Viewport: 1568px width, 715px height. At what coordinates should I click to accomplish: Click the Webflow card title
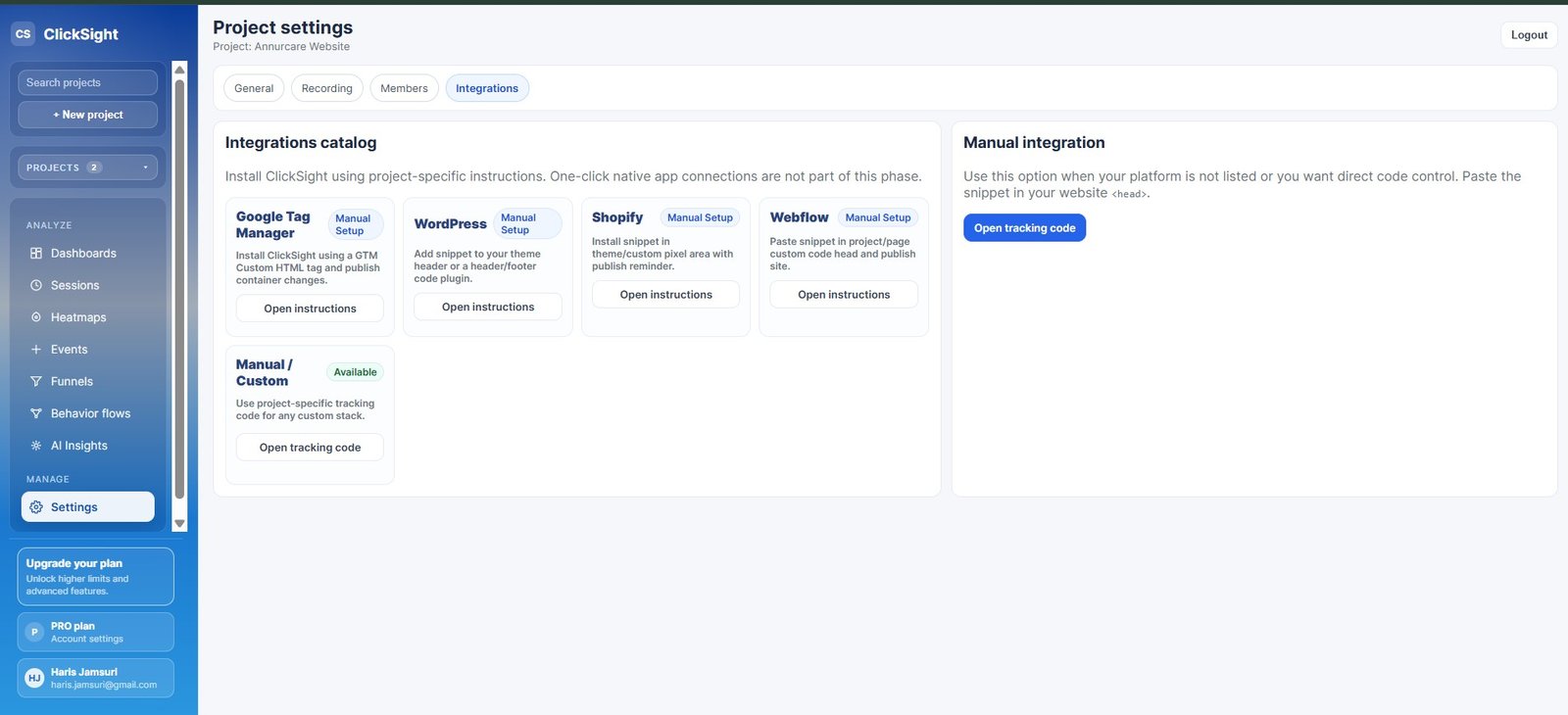pyautogui.click(x=799, y=217)
